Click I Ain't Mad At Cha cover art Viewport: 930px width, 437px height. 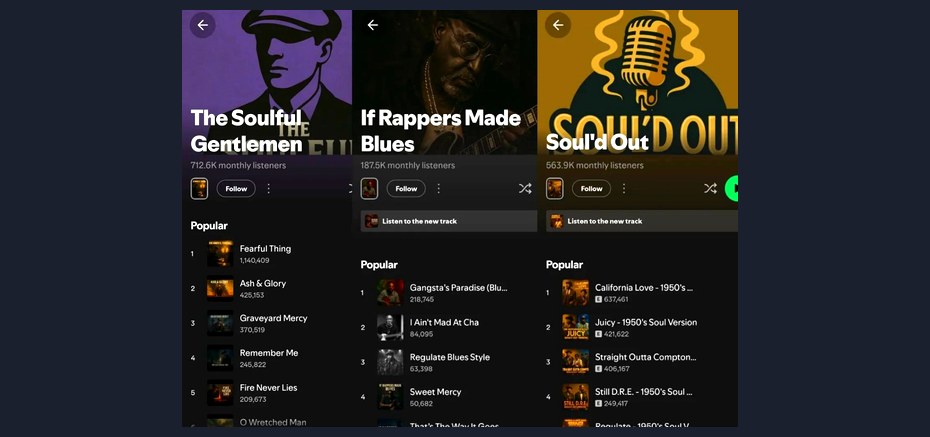point(390,327)
